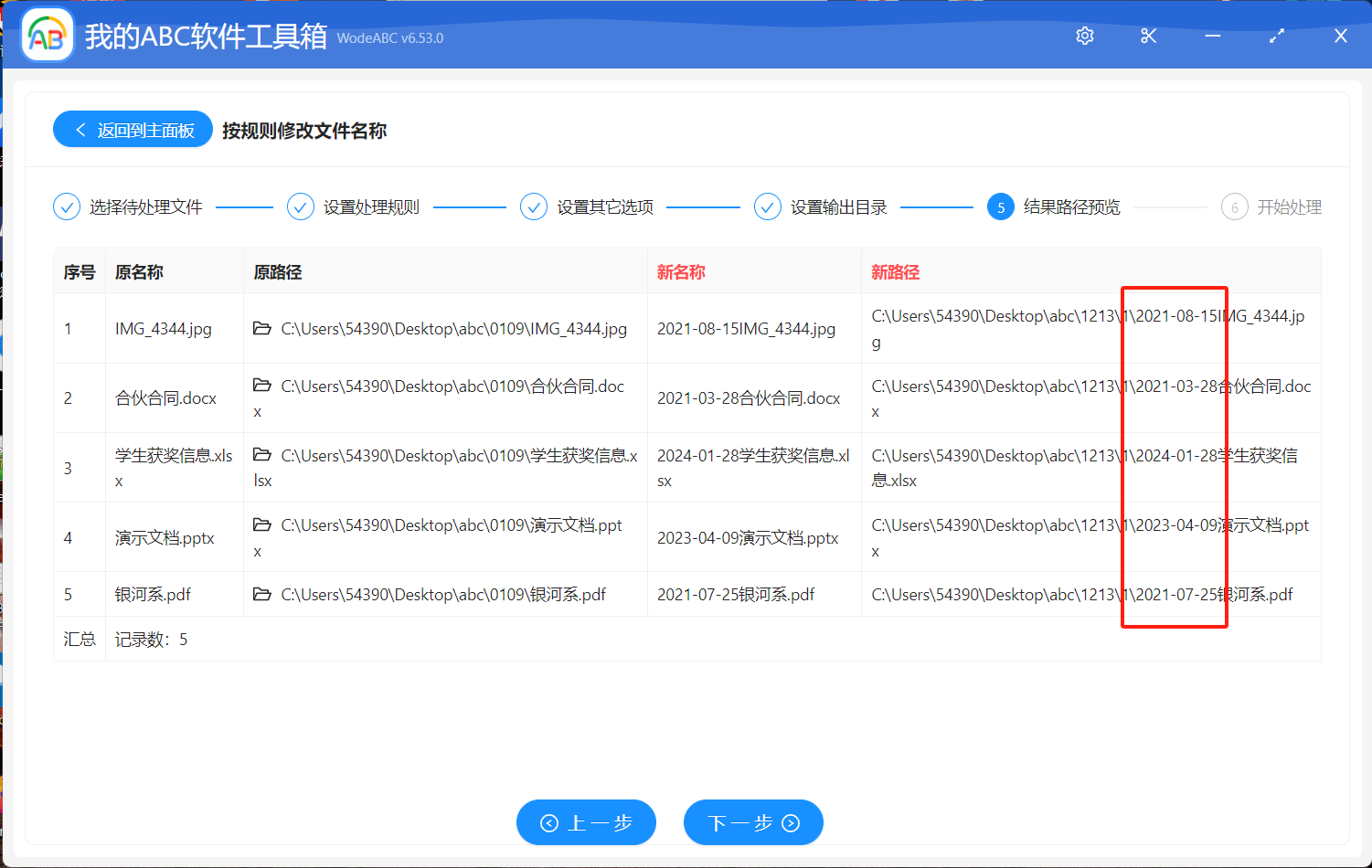Open folder icon for 演示文档.pptx original path
This screenshot has width=1372, height=868.
point(262,524)
